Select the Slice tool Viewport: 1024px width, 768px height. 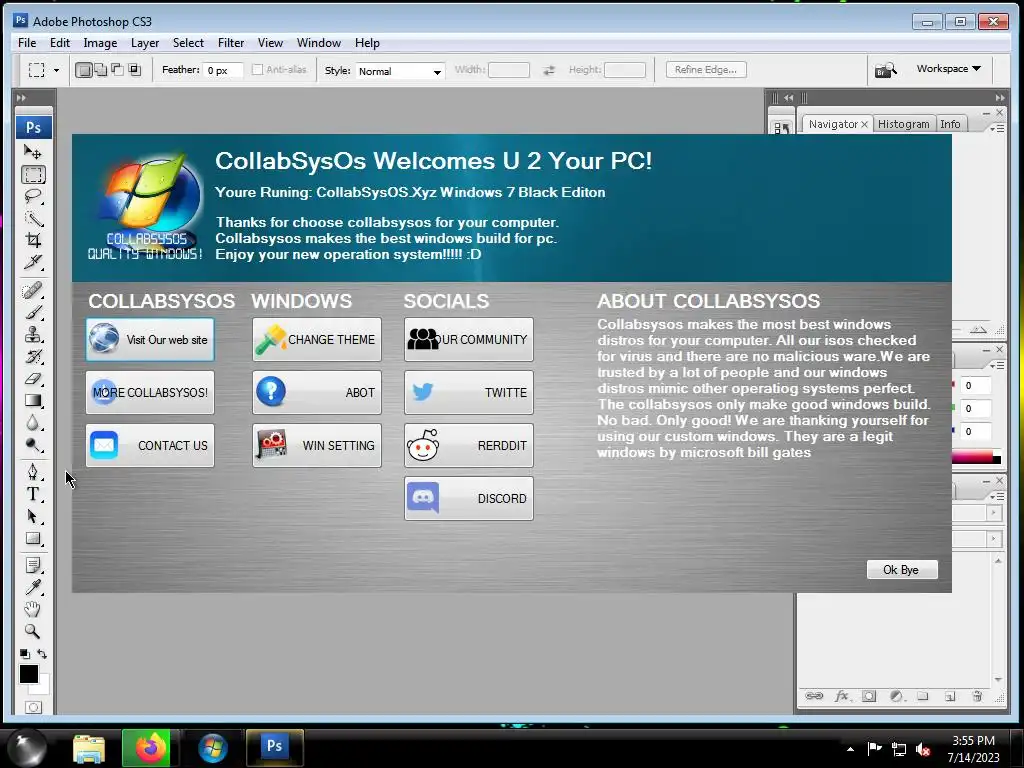tap(33, 262)
